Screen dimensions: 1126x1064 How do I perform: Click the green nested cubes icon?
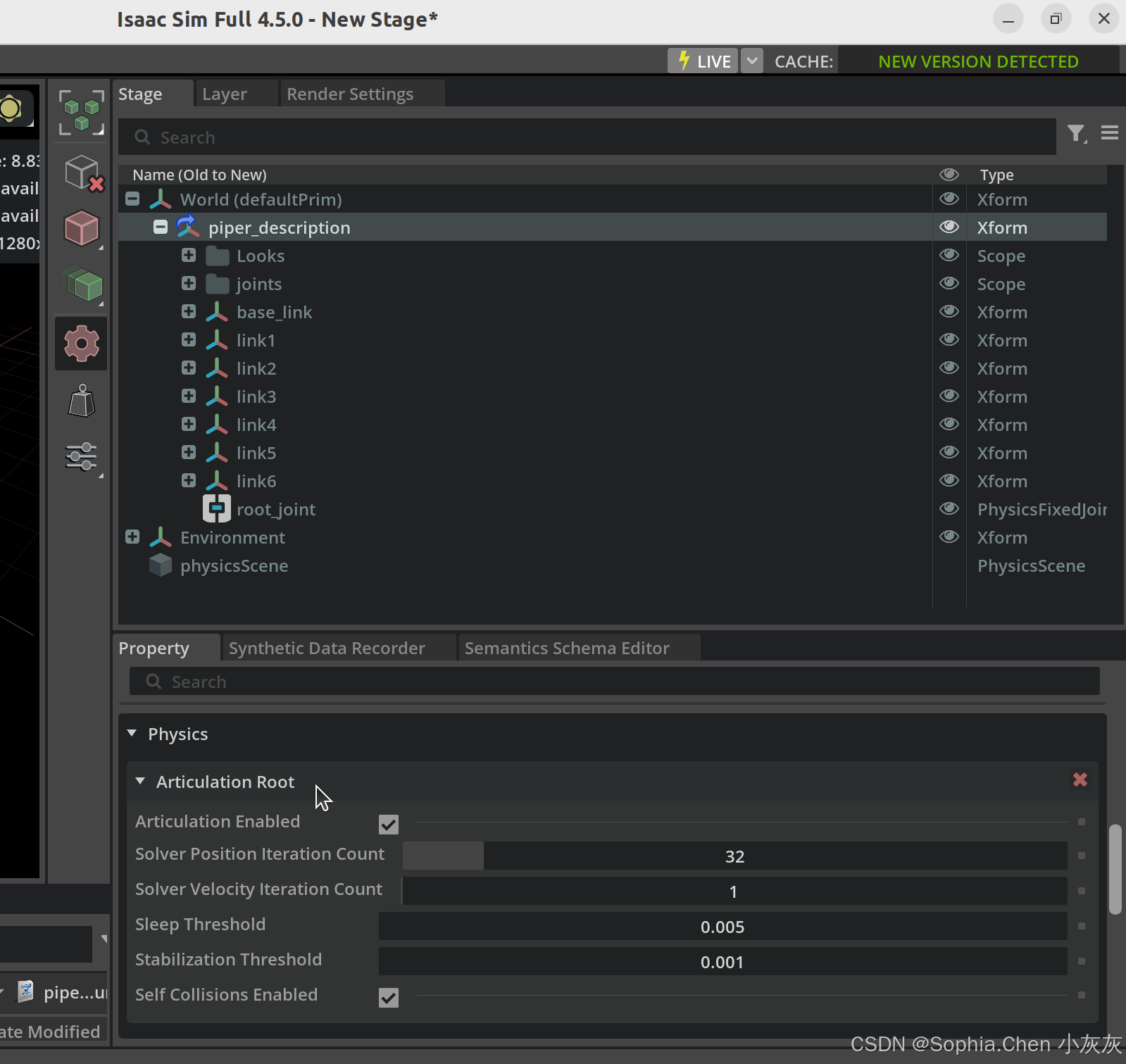pos(82,284)
